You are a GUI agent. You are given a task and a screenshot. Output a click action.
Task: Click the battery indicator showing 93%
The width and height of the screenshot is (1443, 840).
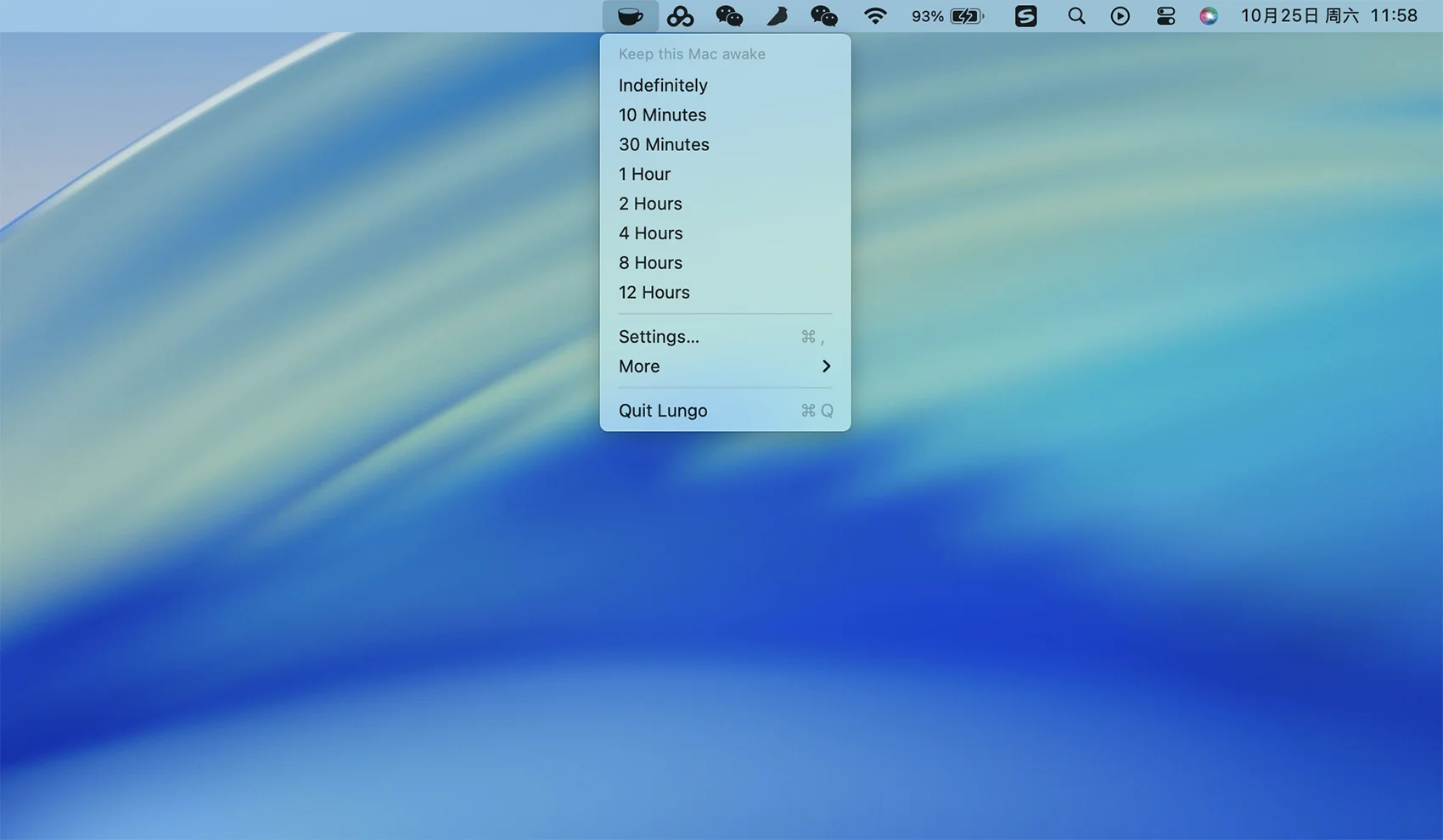[947, 16]
